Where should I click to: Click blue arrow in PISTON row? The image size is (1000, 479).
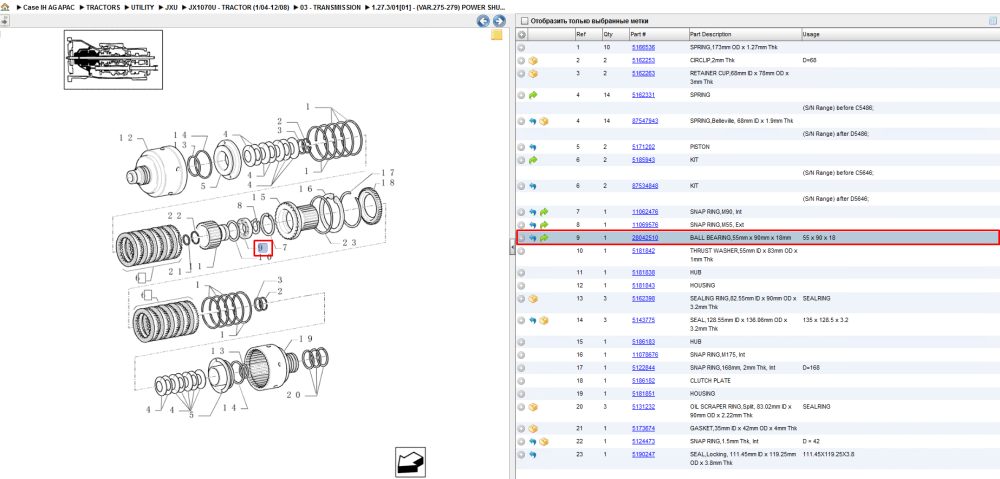(x=533, y=147)
